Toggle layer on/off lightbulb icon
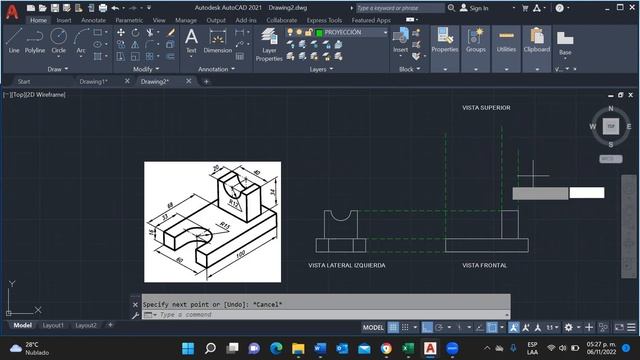Image resolution: width=640 pixels, height=360 pixels. point(290,32)
